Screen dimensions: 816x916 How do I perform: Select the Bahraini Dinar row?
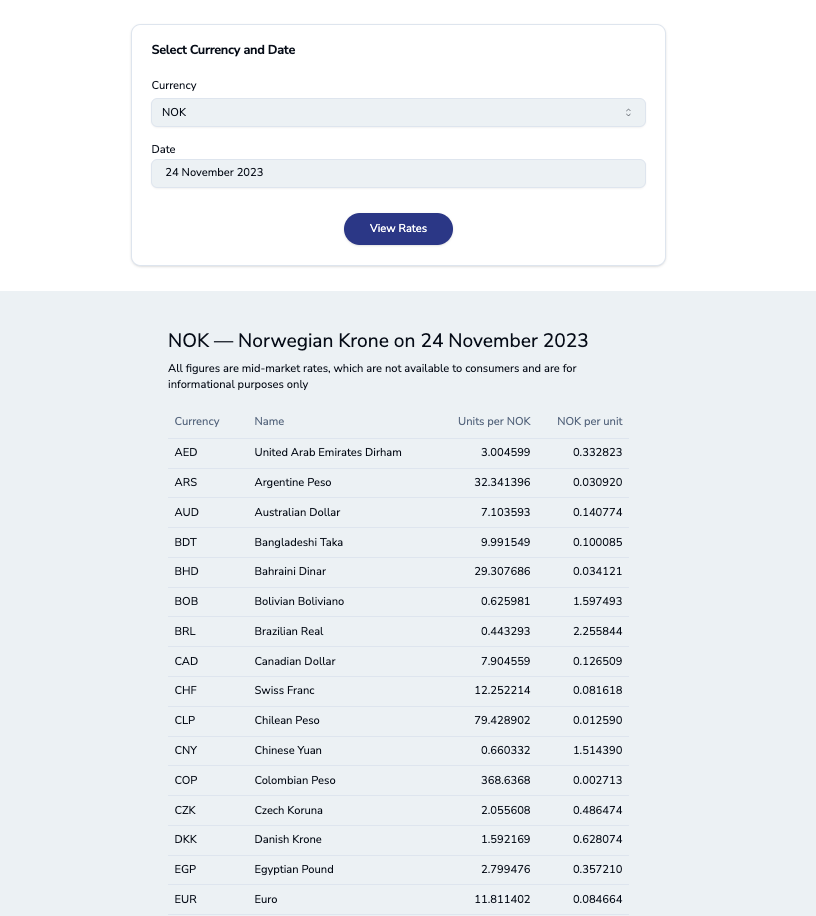tap(398, 572)
